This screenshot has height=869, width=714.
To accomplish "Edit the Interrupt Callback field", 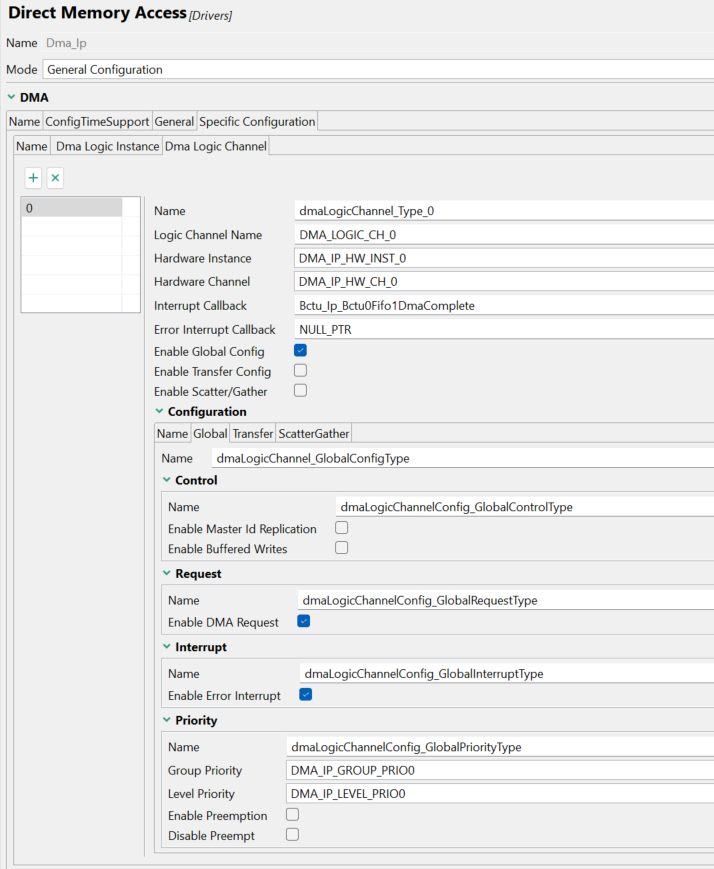I will point(503,305).
